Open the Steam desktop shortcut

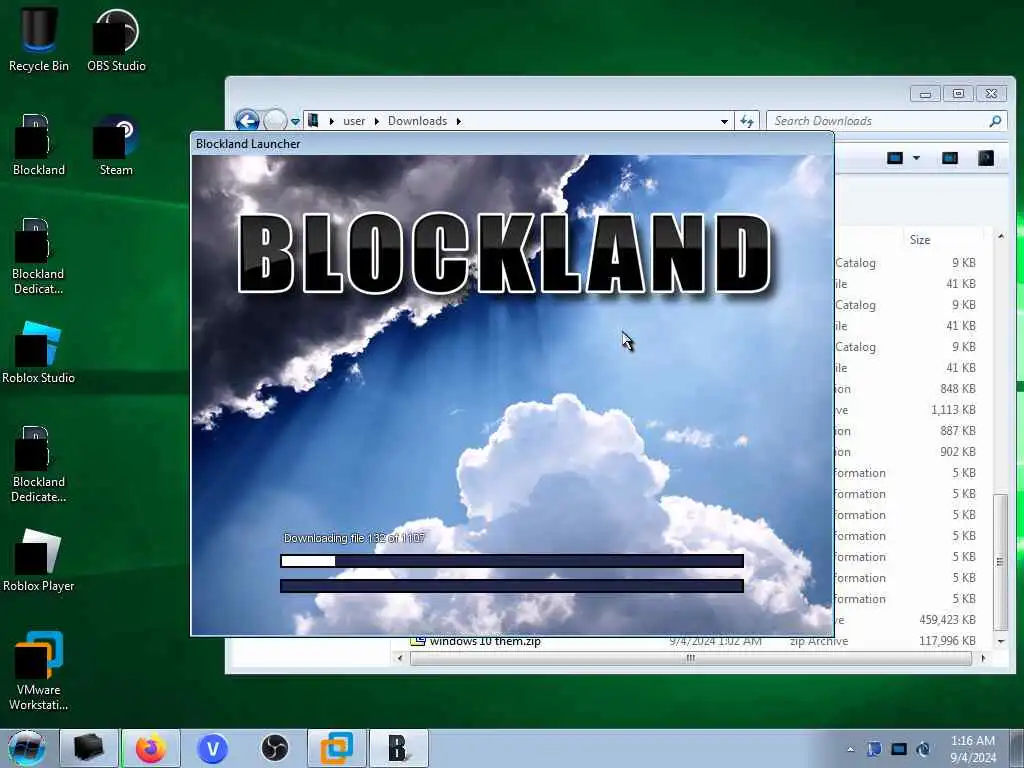(116, 145)
